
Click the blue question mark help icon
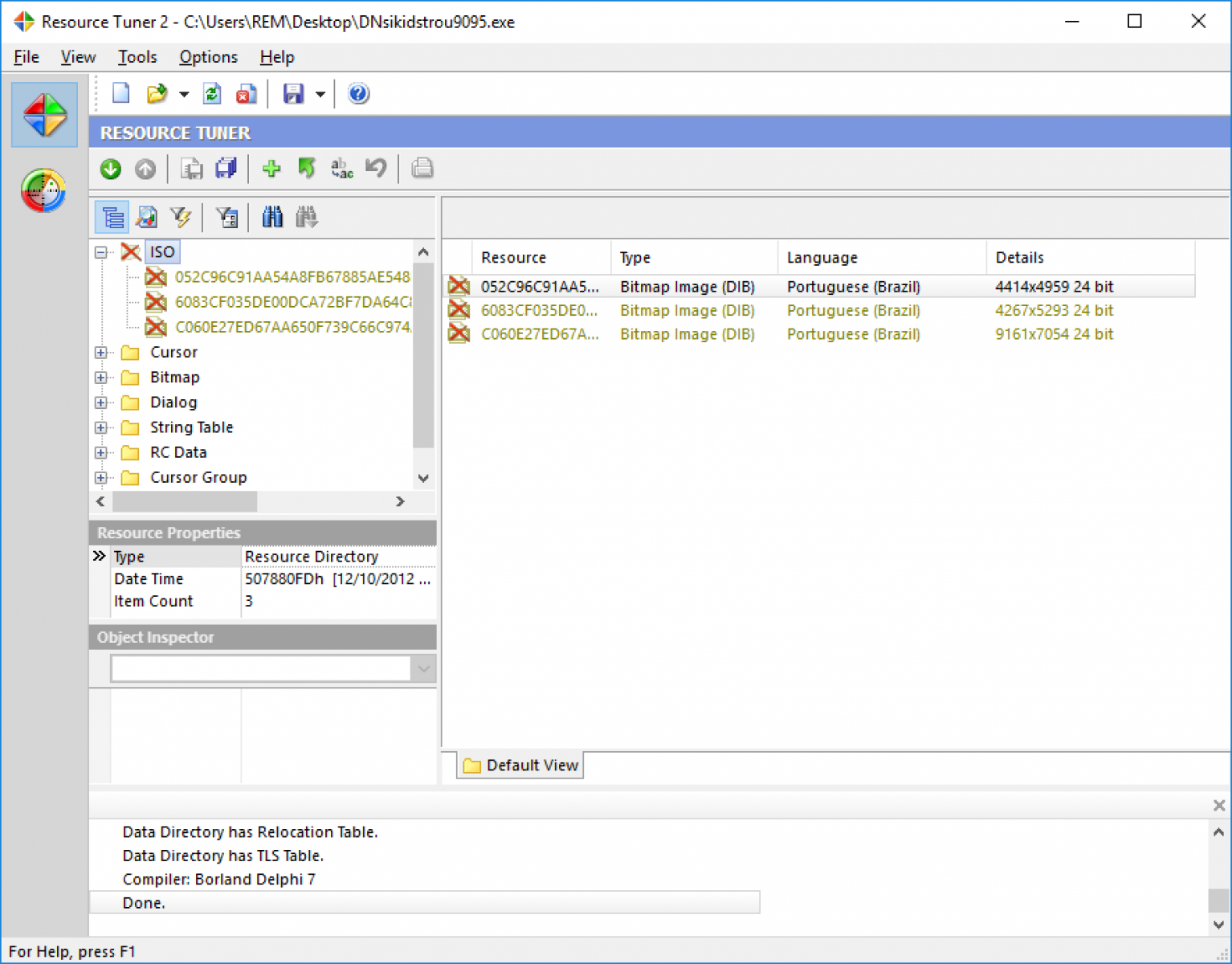[x=358, y=94]
